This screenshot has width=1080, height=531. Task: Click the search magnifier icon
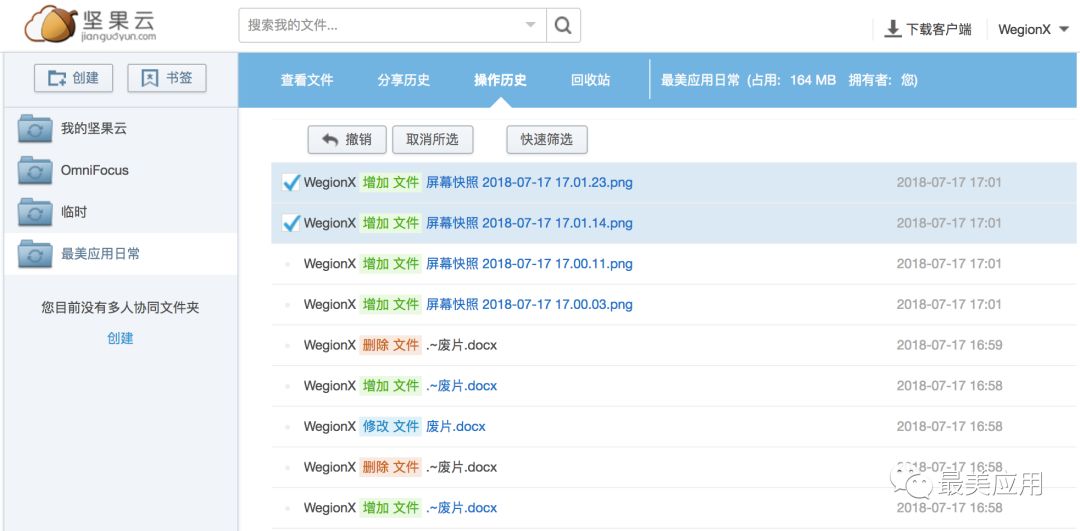pyautogui.click(x=563, y=25)
